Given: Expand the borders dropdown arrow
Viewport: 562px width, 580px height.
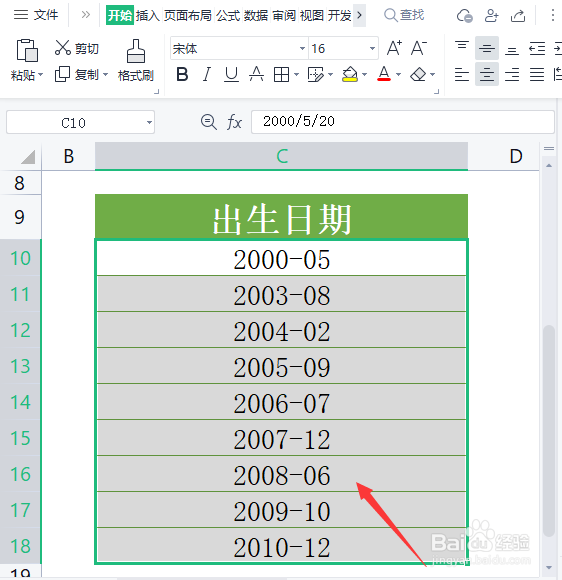Looking at the screenshot, I should coord(296,74).
